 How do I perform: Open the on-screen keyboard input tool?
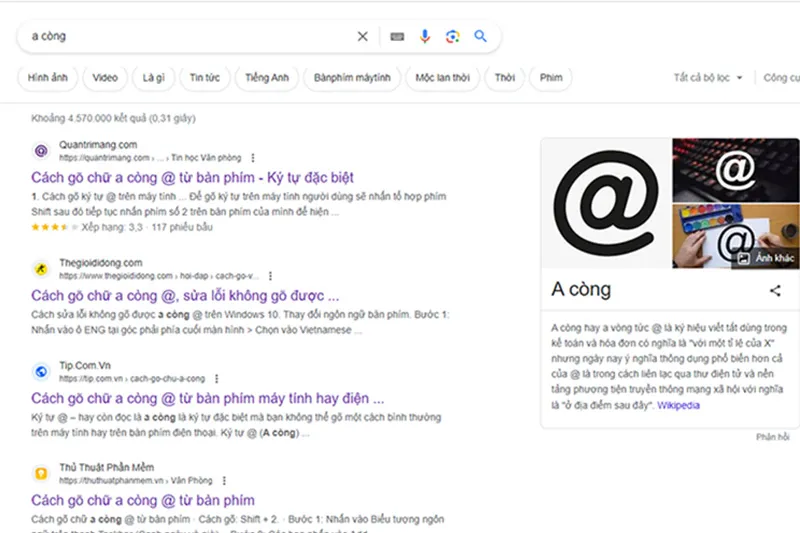pos(397,36)
